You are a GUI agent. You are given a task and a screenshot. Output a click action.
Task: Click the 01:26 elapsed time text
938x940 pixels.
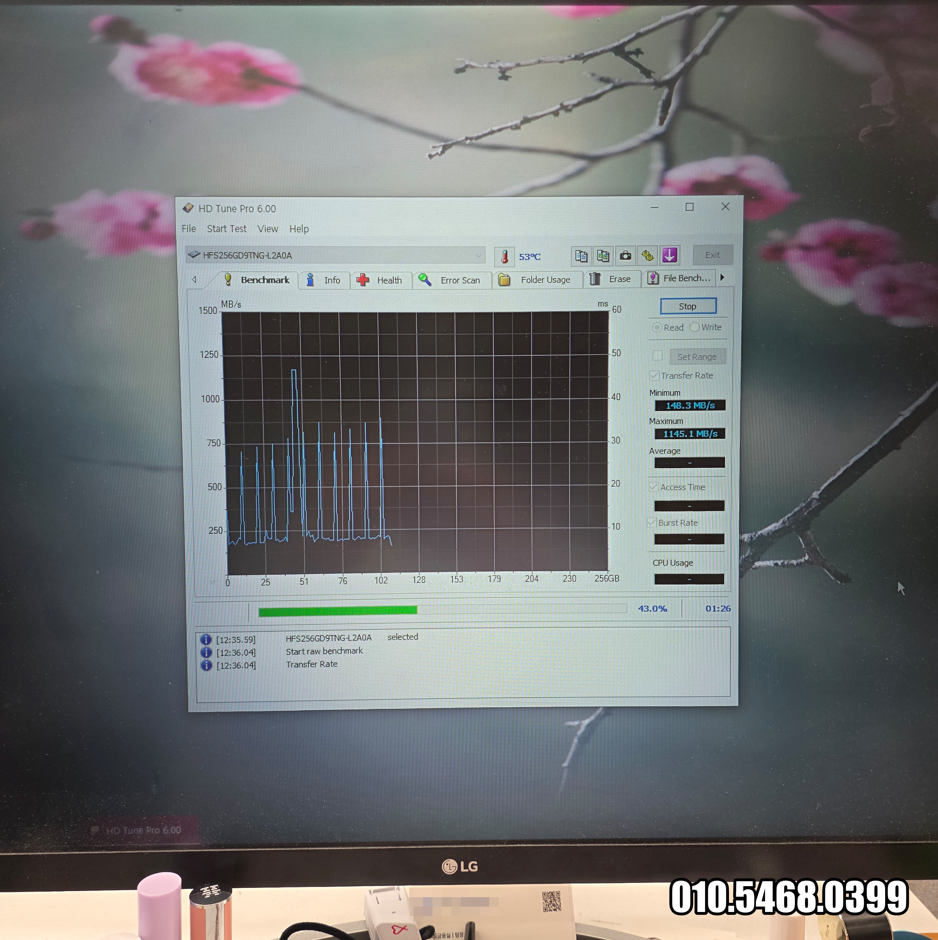tap(717, 608)
